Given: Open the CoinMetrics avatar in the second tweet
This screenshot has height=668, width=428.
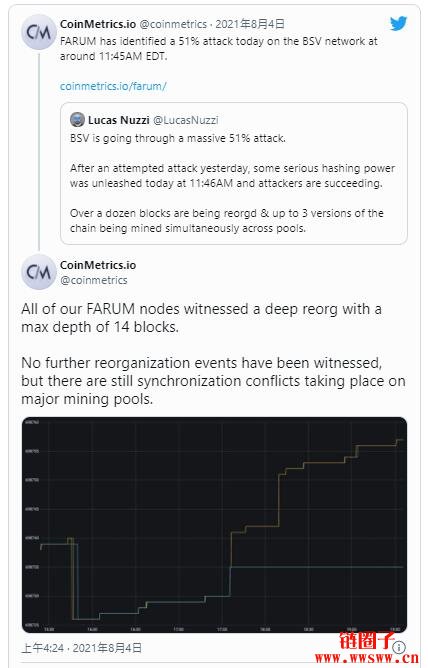Looking at the screenshot, I should pos(39,272).
